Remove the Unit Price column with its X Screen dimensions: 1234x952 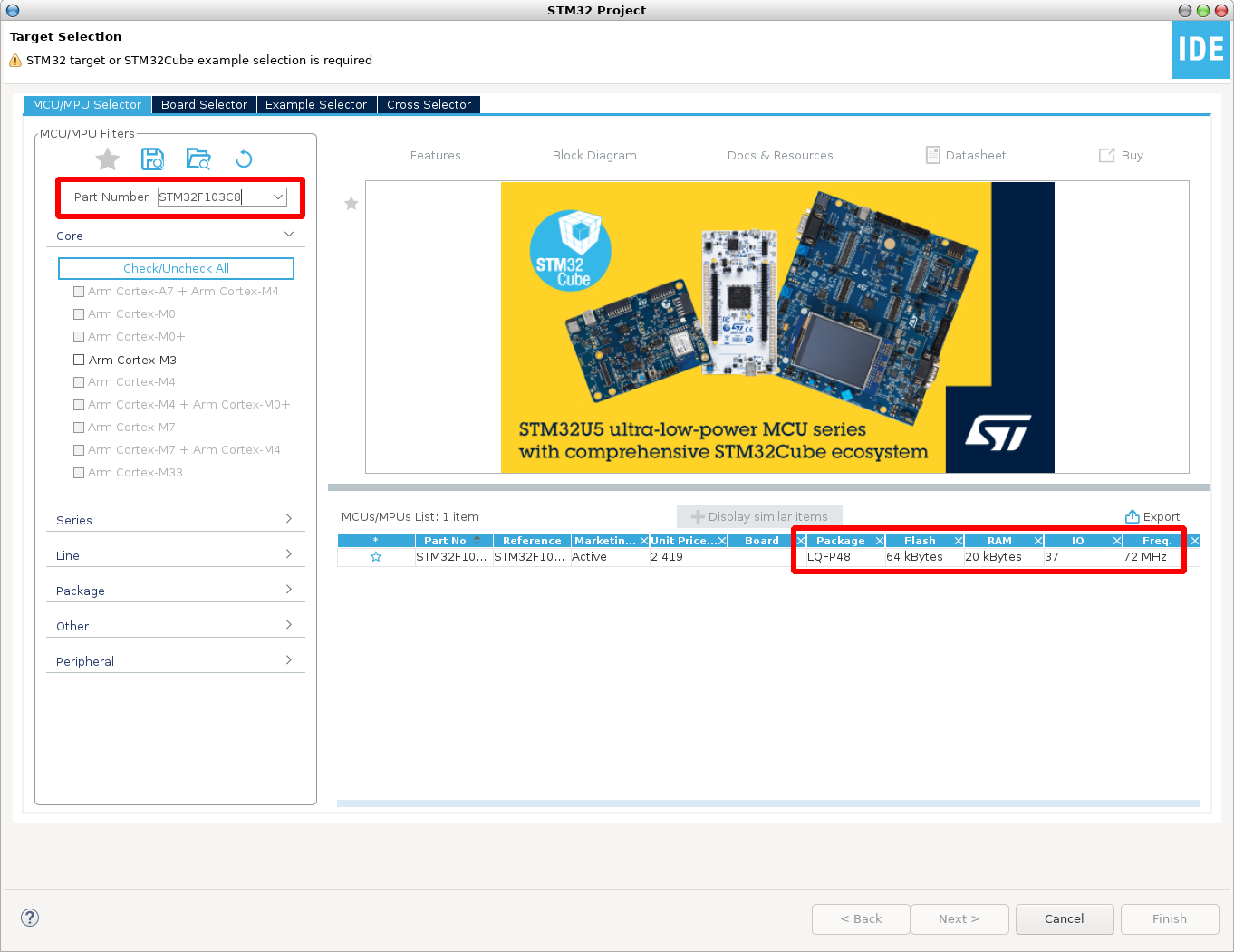click(x=722, y=541)
